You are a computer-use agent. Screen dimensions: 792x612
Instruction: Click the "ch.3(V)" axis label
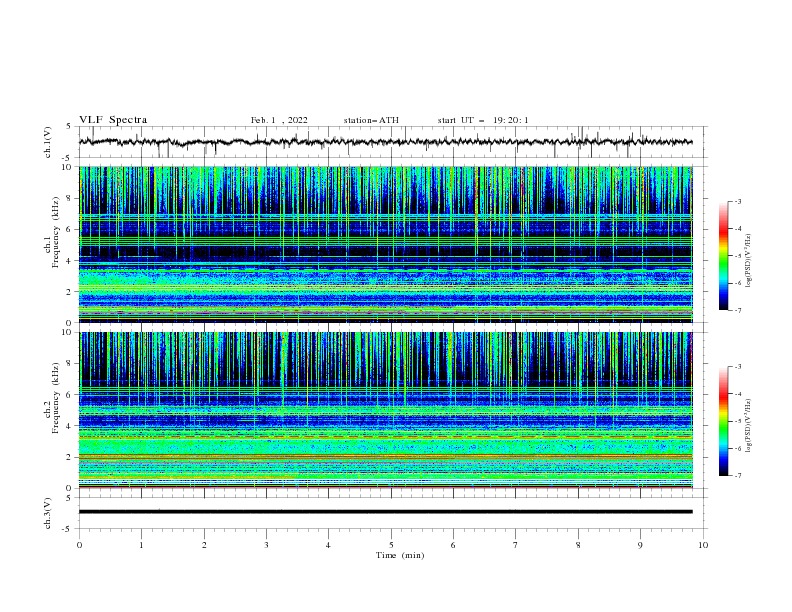48,513
